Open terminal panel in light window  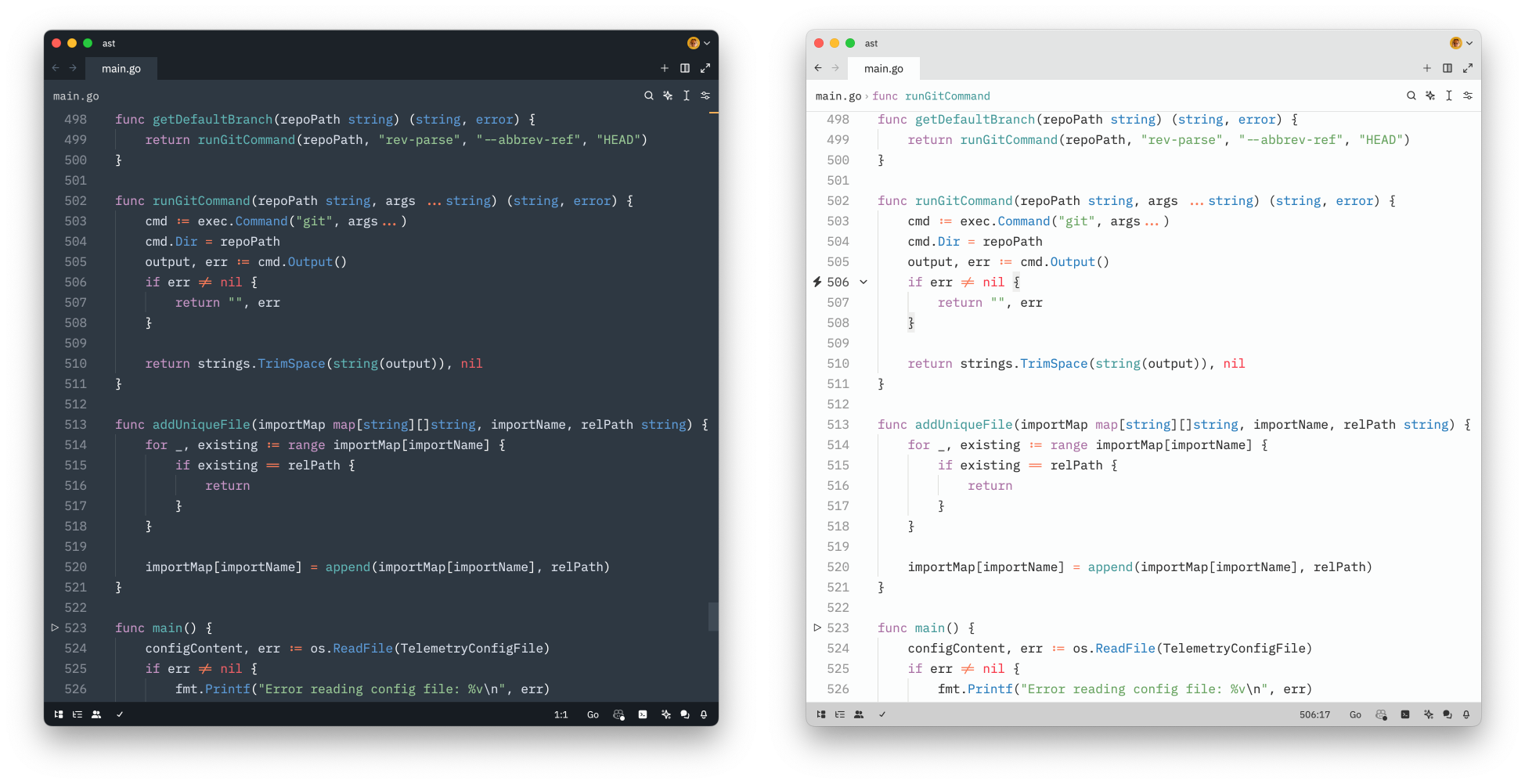[1405, 714]
